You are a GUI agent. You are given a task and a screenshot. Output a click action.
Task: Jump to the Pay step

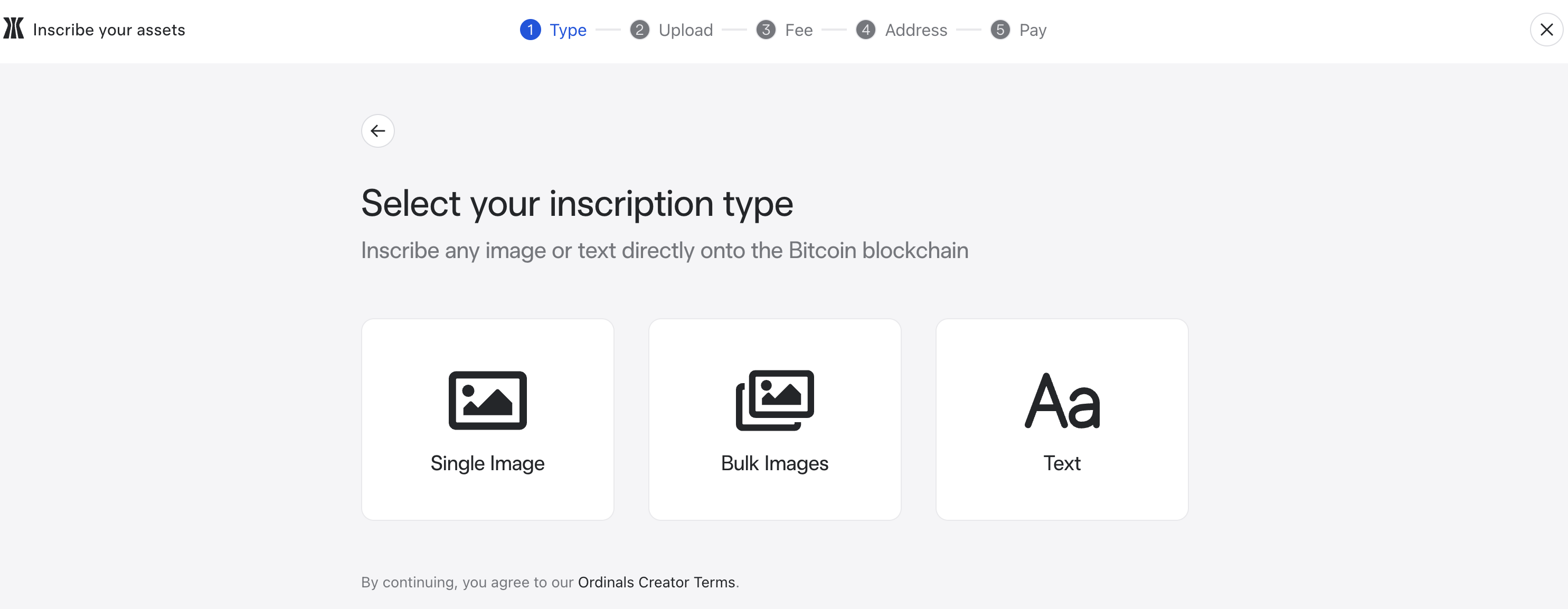pos(1033,31)
